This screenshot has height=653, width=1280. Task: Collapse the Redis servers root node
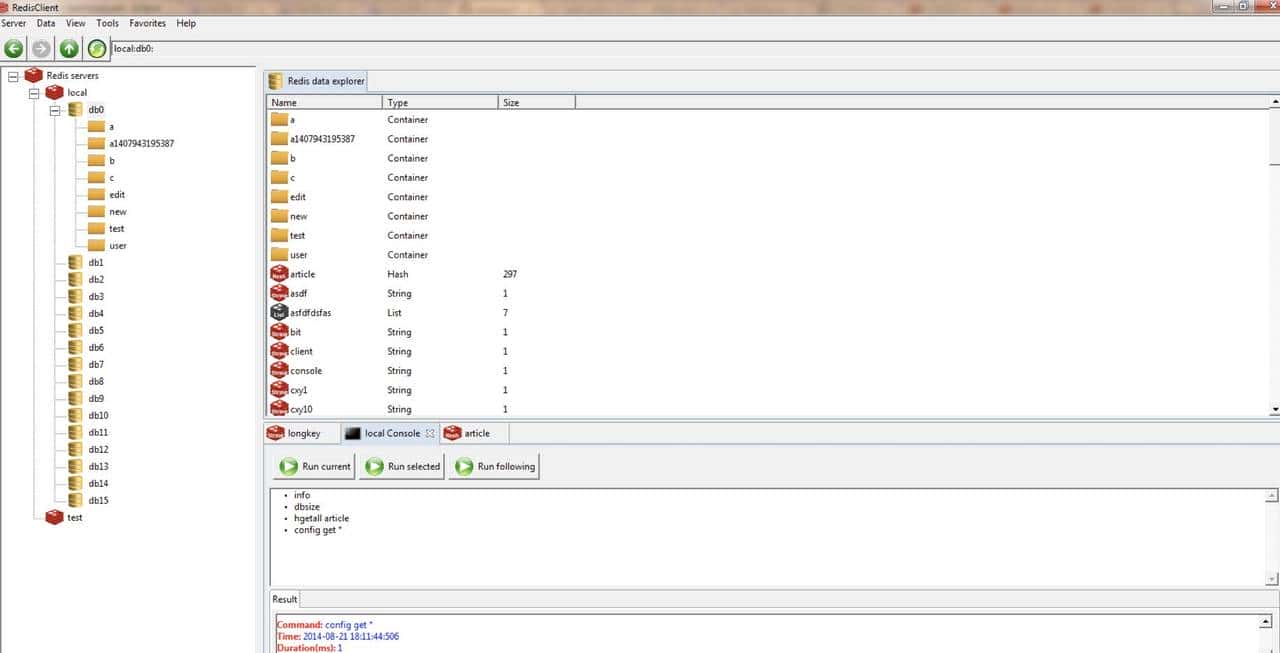coord(13,76)
